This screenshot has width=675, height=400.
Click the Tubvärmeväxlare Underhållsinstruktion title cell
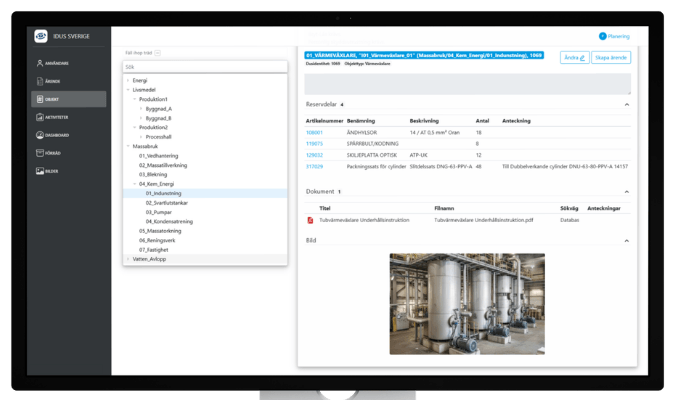(364, 220)
